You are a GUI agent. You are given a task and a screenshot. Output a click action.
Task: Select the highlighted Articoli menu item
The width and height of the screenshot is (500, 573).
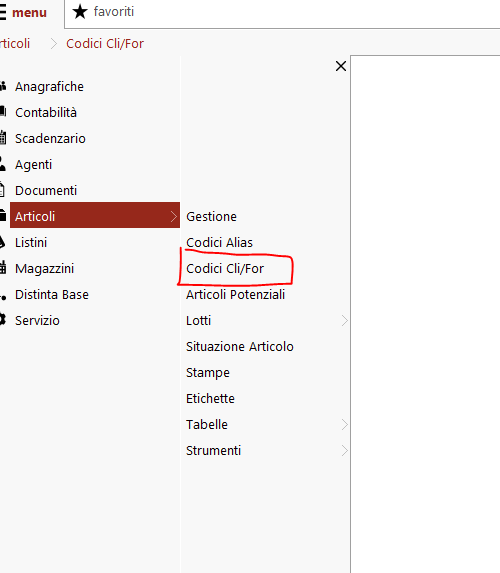click(x=95, y=215)
